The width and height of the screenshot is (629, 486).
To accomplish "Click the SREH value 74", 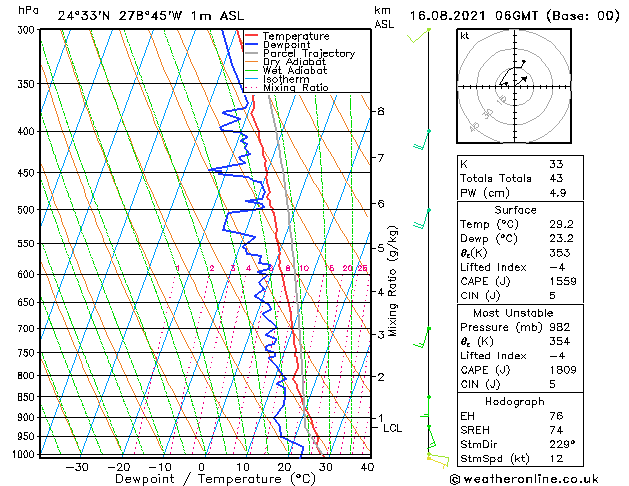I will point(556,430).
